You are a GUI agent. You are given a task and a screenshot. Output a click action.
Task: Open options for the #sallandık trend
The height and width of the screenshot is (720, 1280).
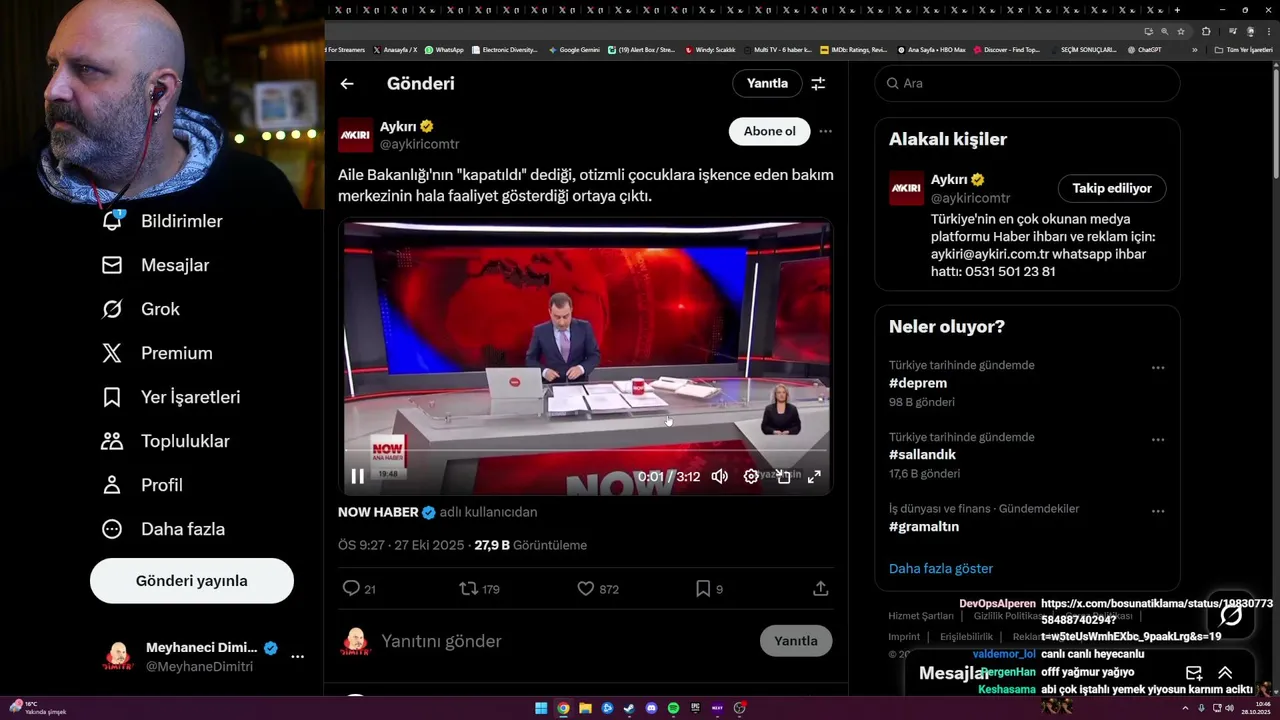1158,440
